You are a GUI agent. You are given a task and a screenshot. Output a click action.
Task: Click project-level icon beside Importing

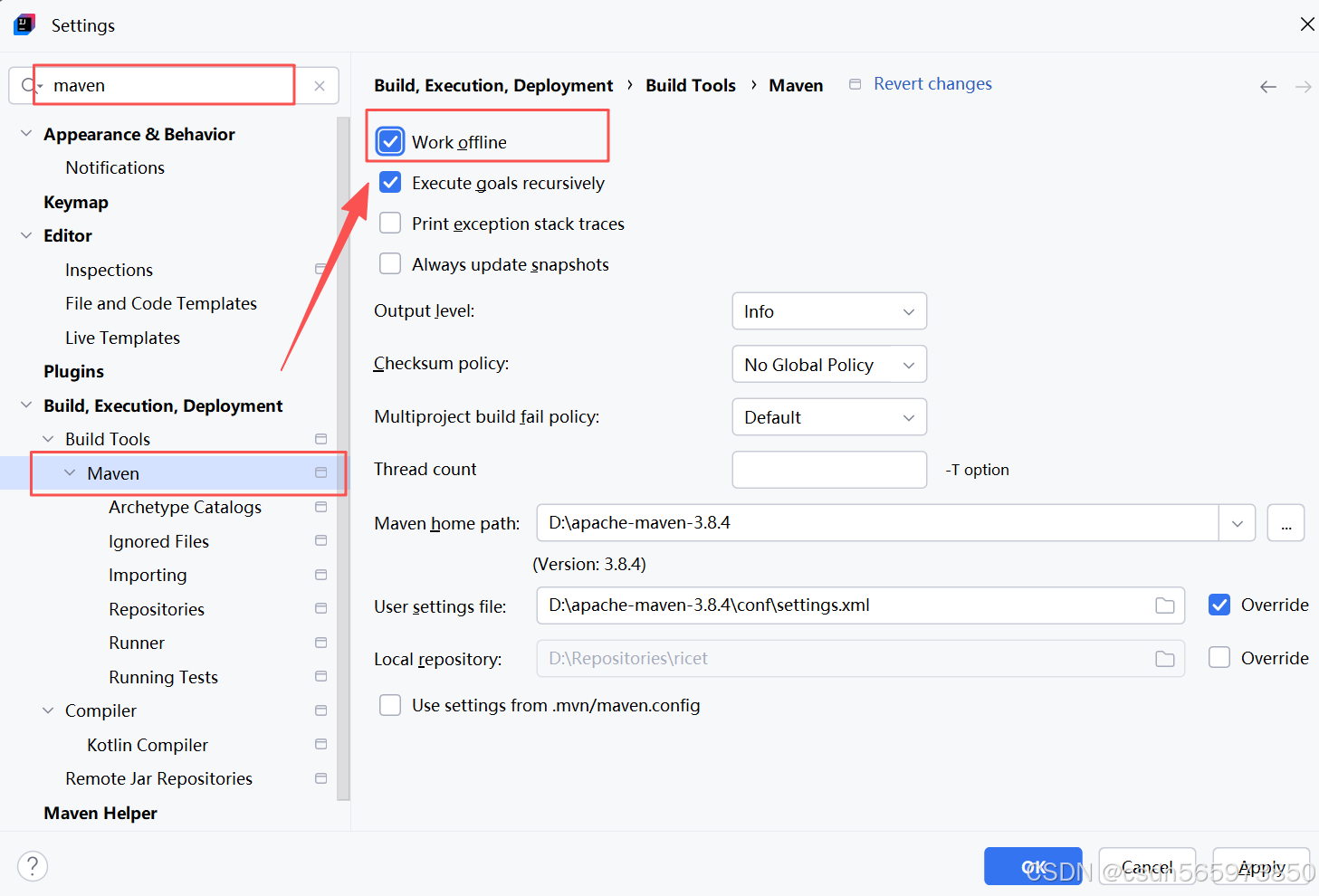tap(320, 575)
